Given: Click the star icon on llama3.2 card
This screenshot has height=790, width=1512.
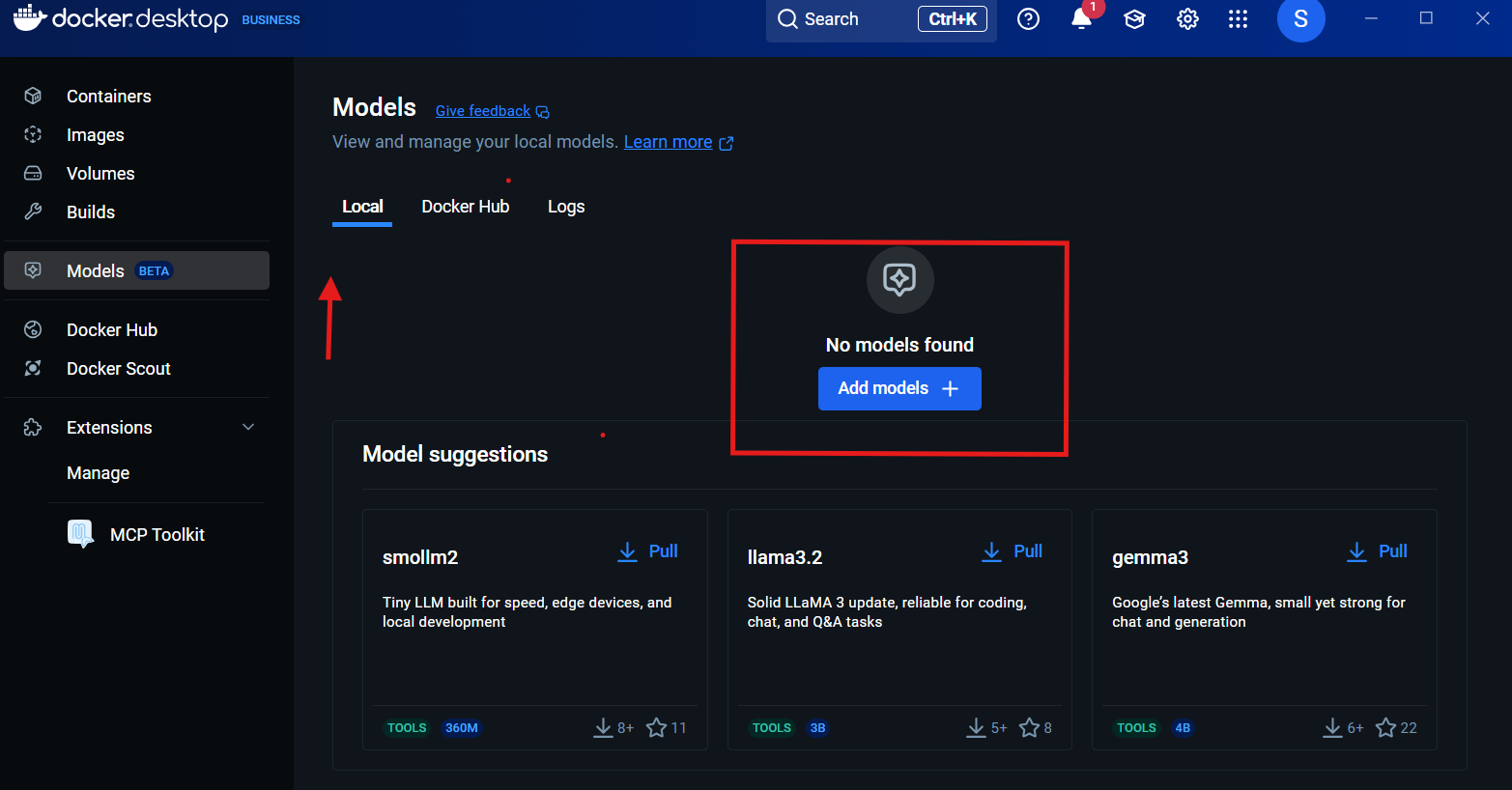Looking at the screenshot, I should 1030,727.
